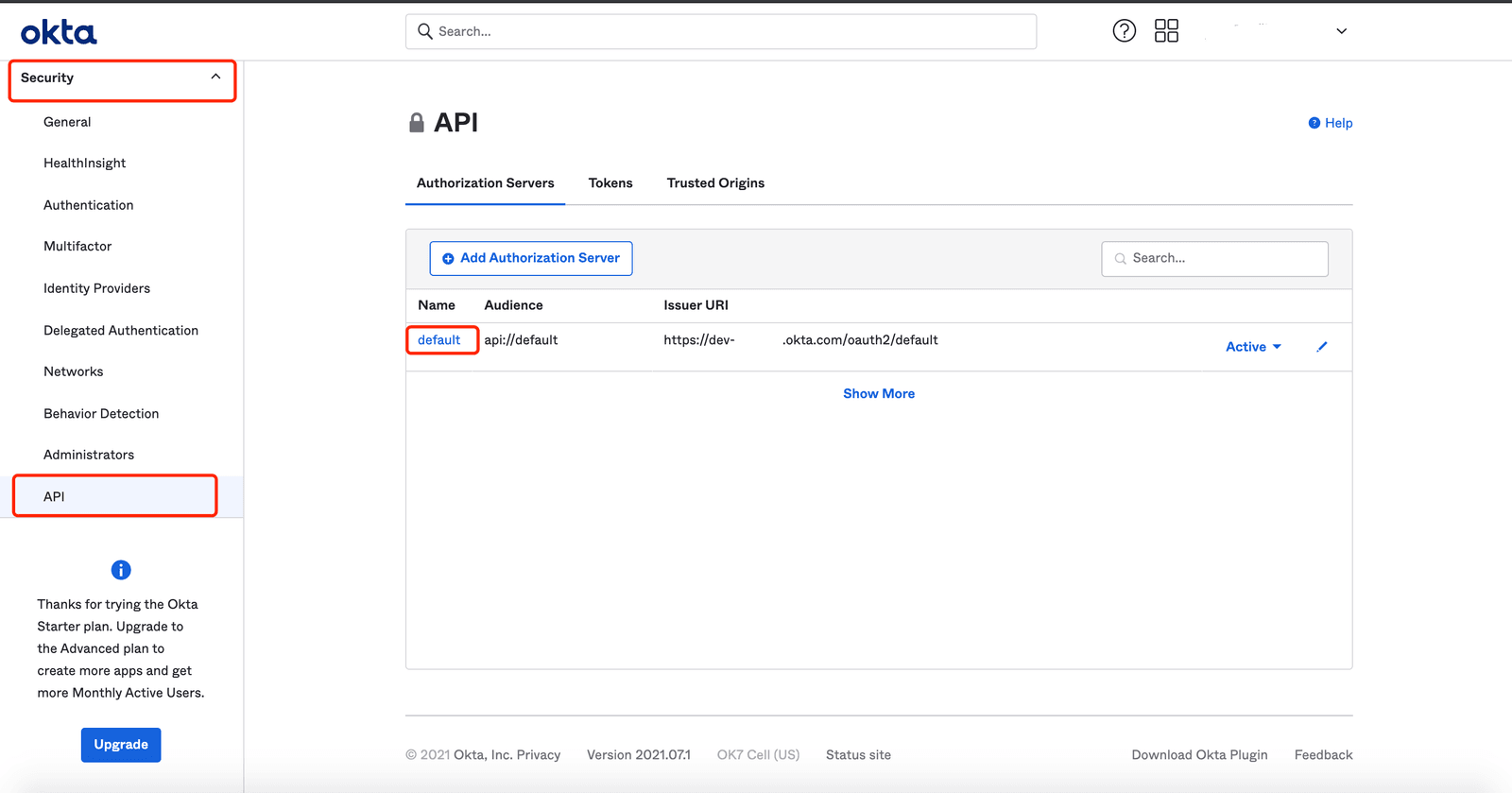Open the Status site link
The image size is (1512, 793).
tap(858, 755)
